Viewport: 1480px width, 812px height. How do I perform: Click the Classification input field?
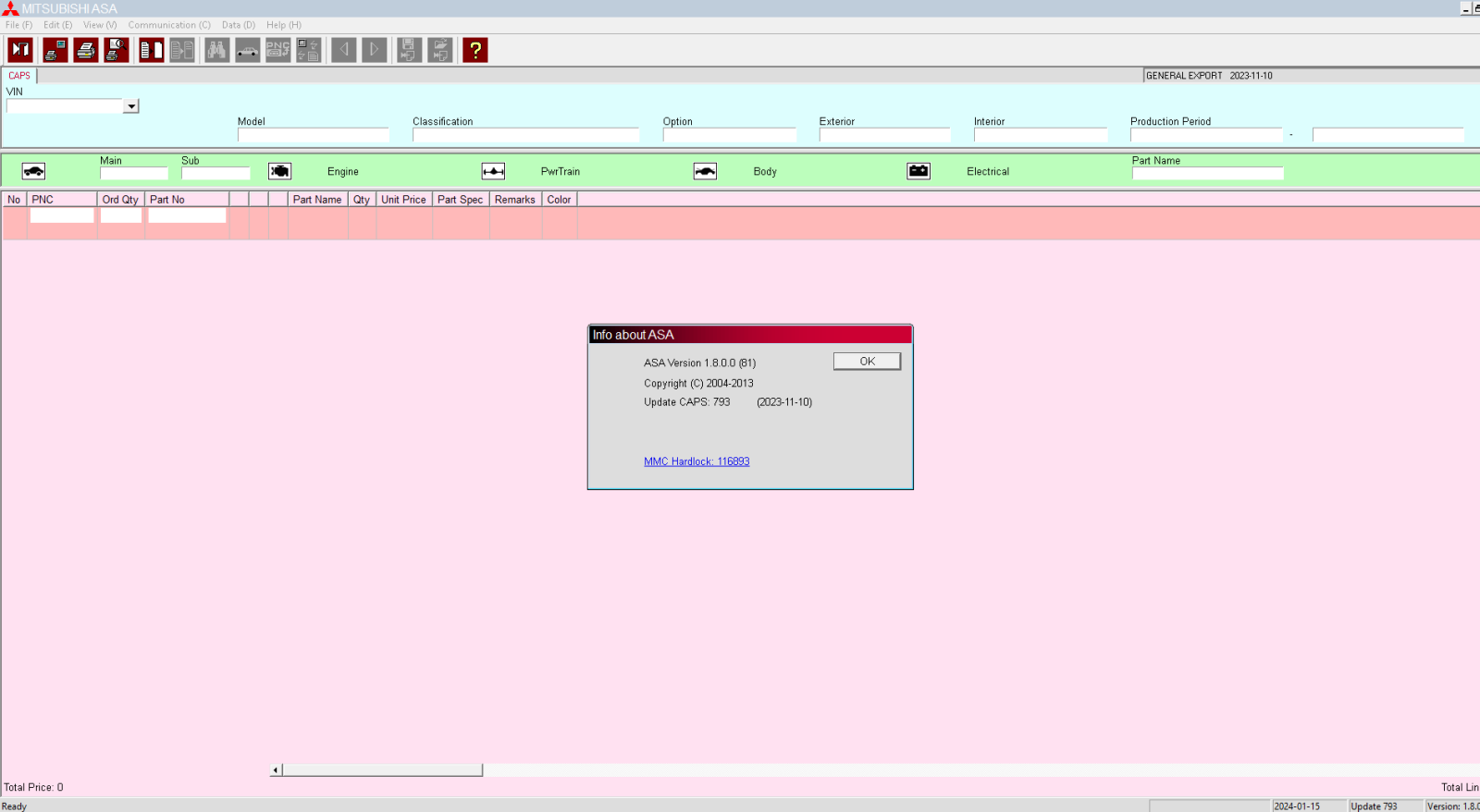tap(526, 135)
